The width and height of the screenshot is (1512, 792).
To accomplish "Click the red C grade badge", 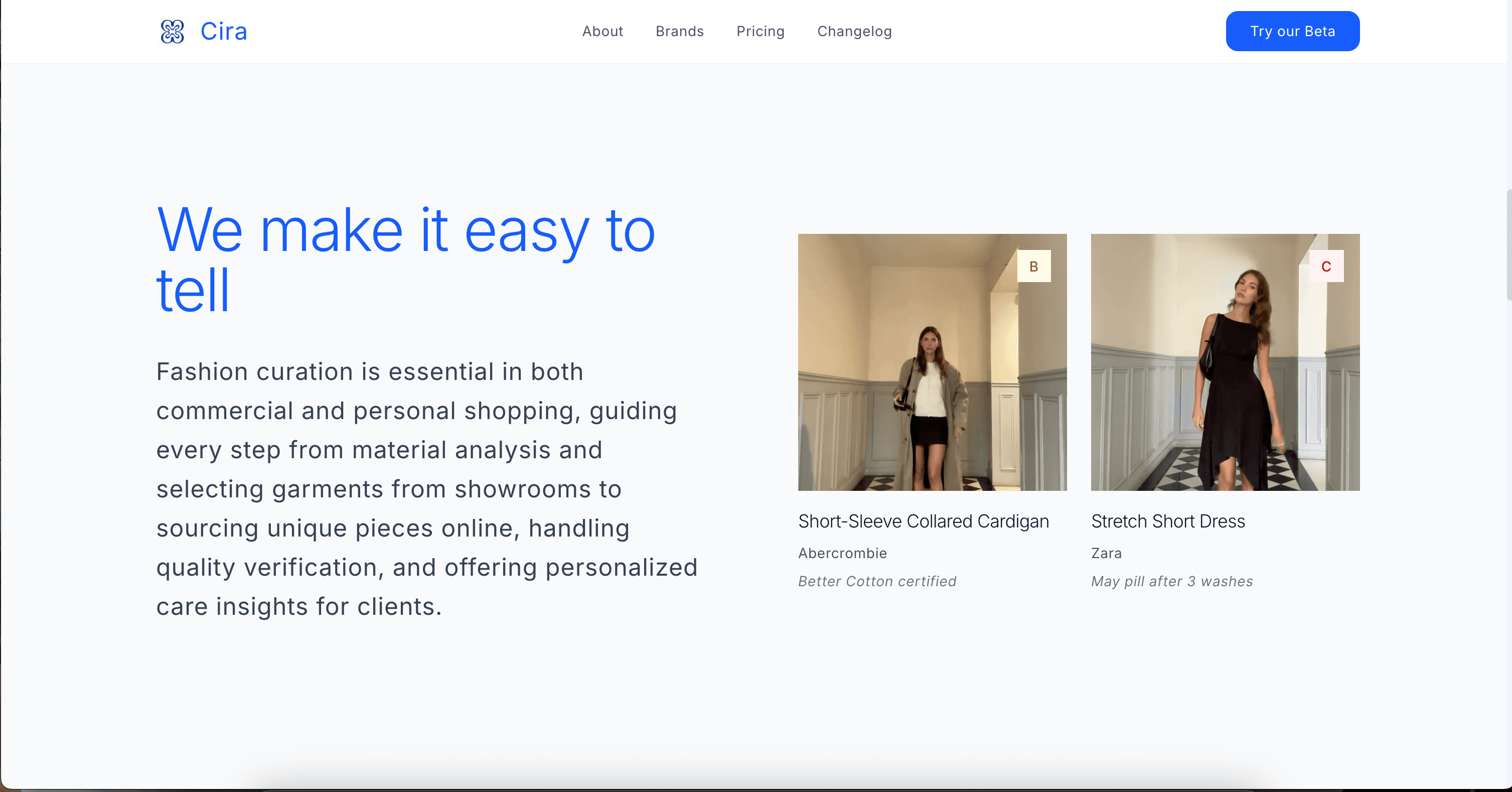I will point(1325,267).
